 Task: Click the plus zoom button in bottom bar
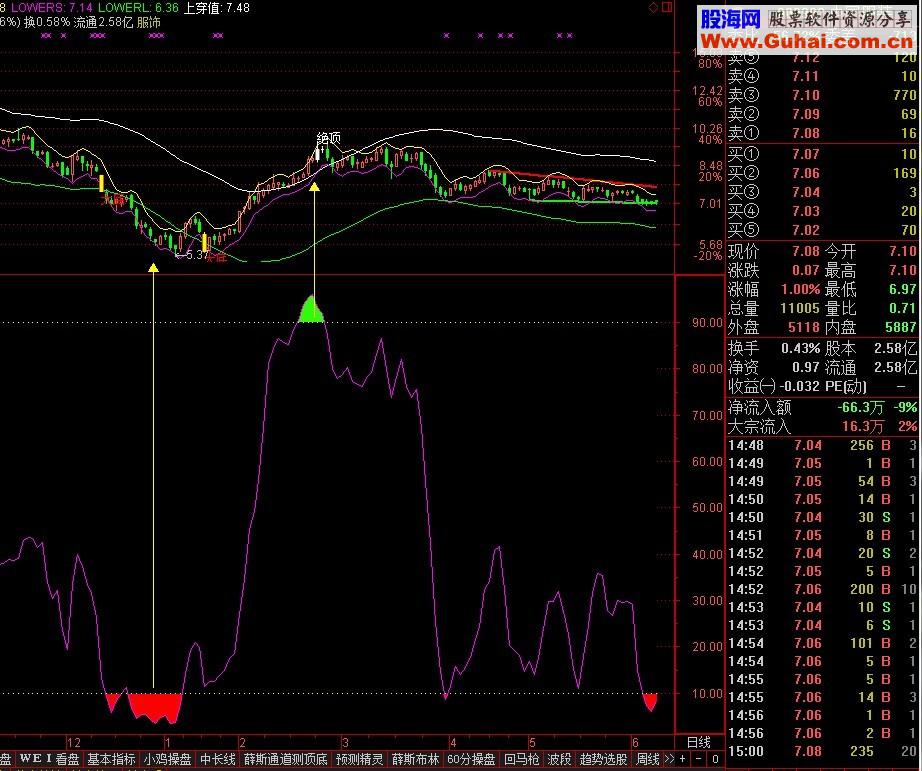click(683, 759)
